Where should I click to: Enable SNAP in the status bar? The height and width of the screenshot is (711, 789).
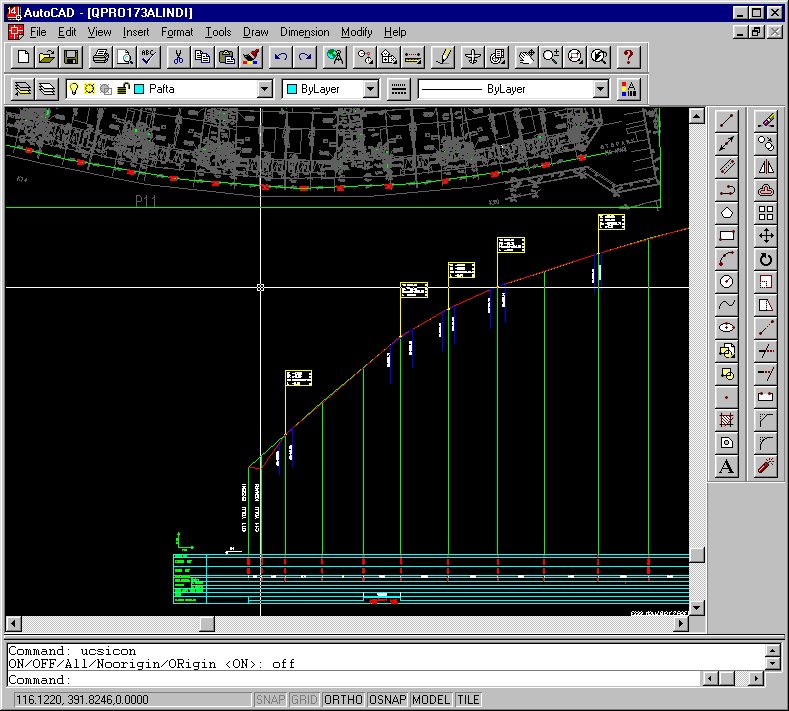click(x=270, y=700)
